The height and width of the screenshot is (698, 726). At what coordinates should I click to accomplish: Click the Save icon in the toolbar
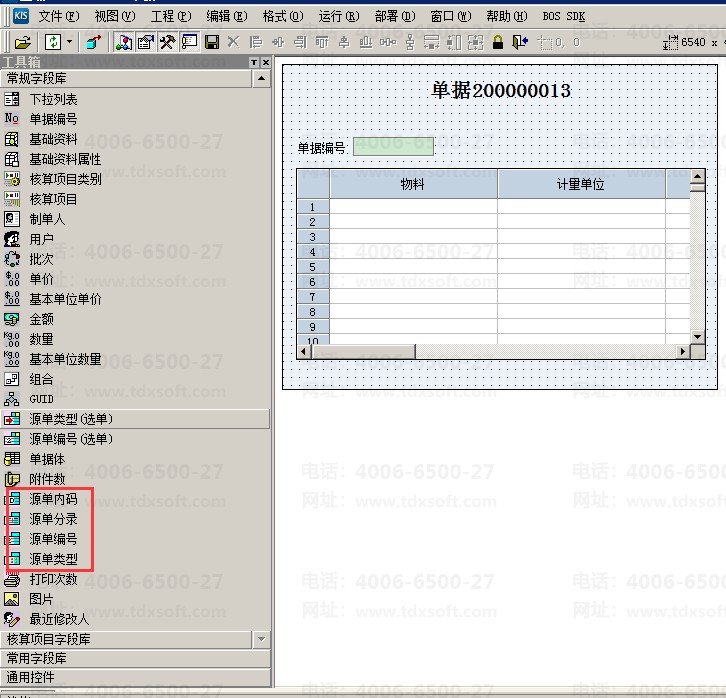coord(212,42)
